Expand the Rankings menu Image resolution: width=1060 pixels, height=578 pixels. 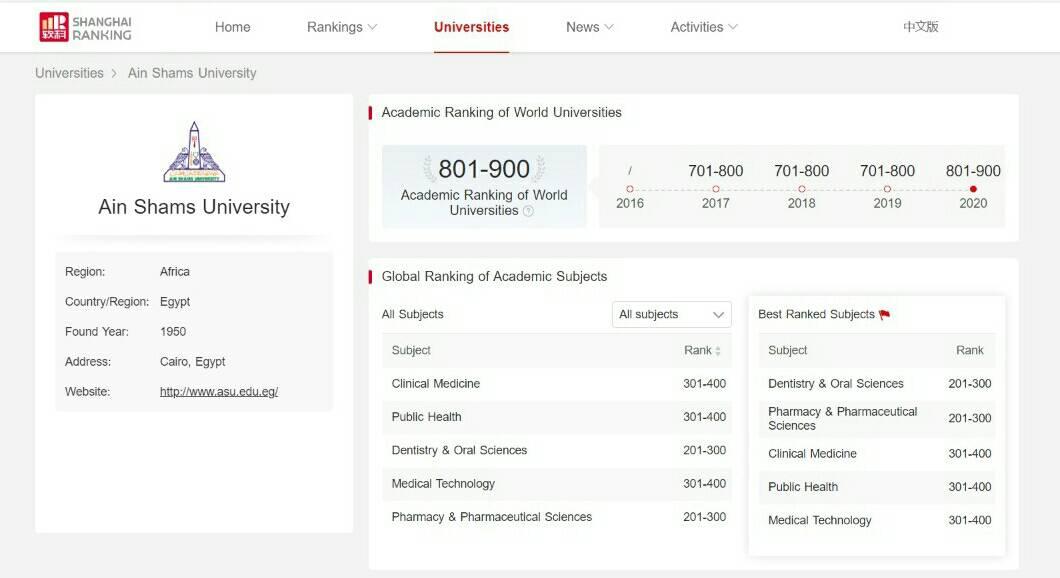coord(341,27)
